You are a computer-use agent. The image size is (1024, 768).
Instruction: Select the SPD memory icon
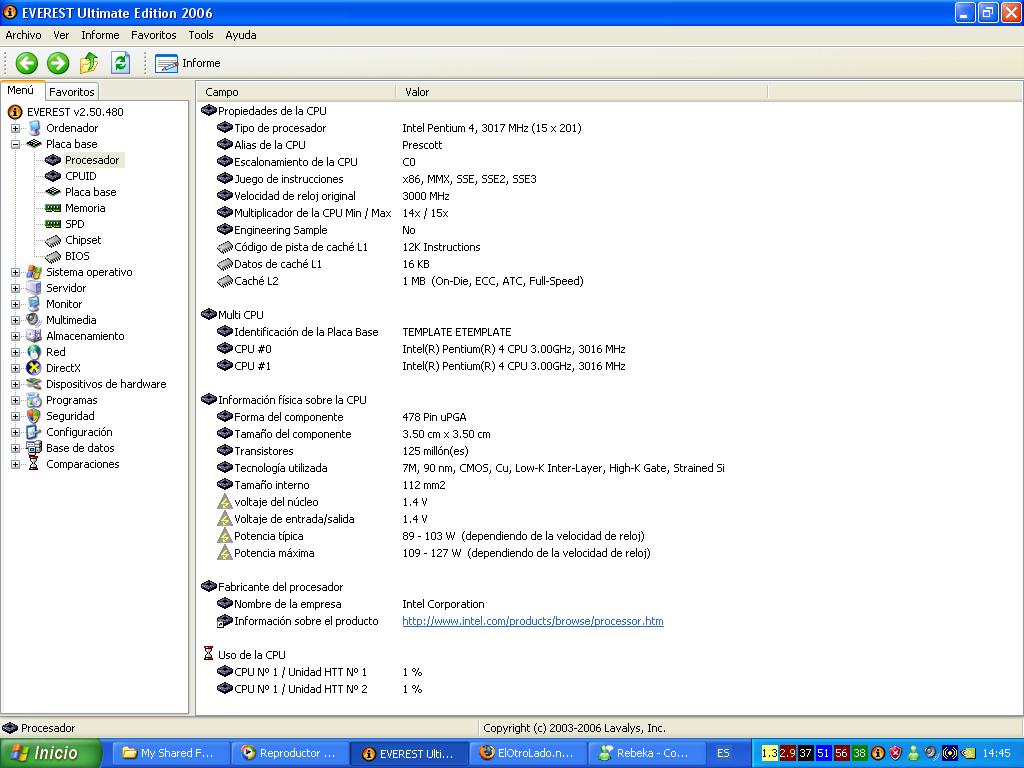point(53,224)
